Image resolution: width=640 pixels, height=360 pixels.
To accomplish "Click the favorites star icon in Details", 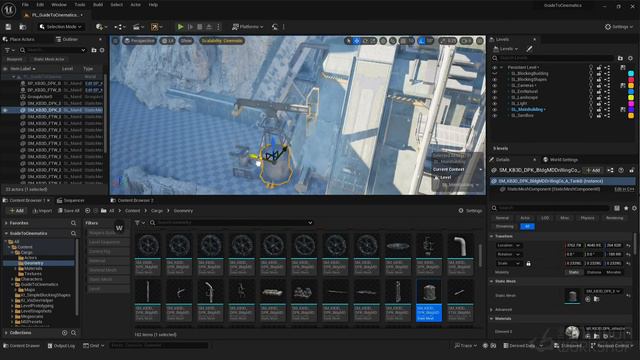I will click(x=626, y=208).
